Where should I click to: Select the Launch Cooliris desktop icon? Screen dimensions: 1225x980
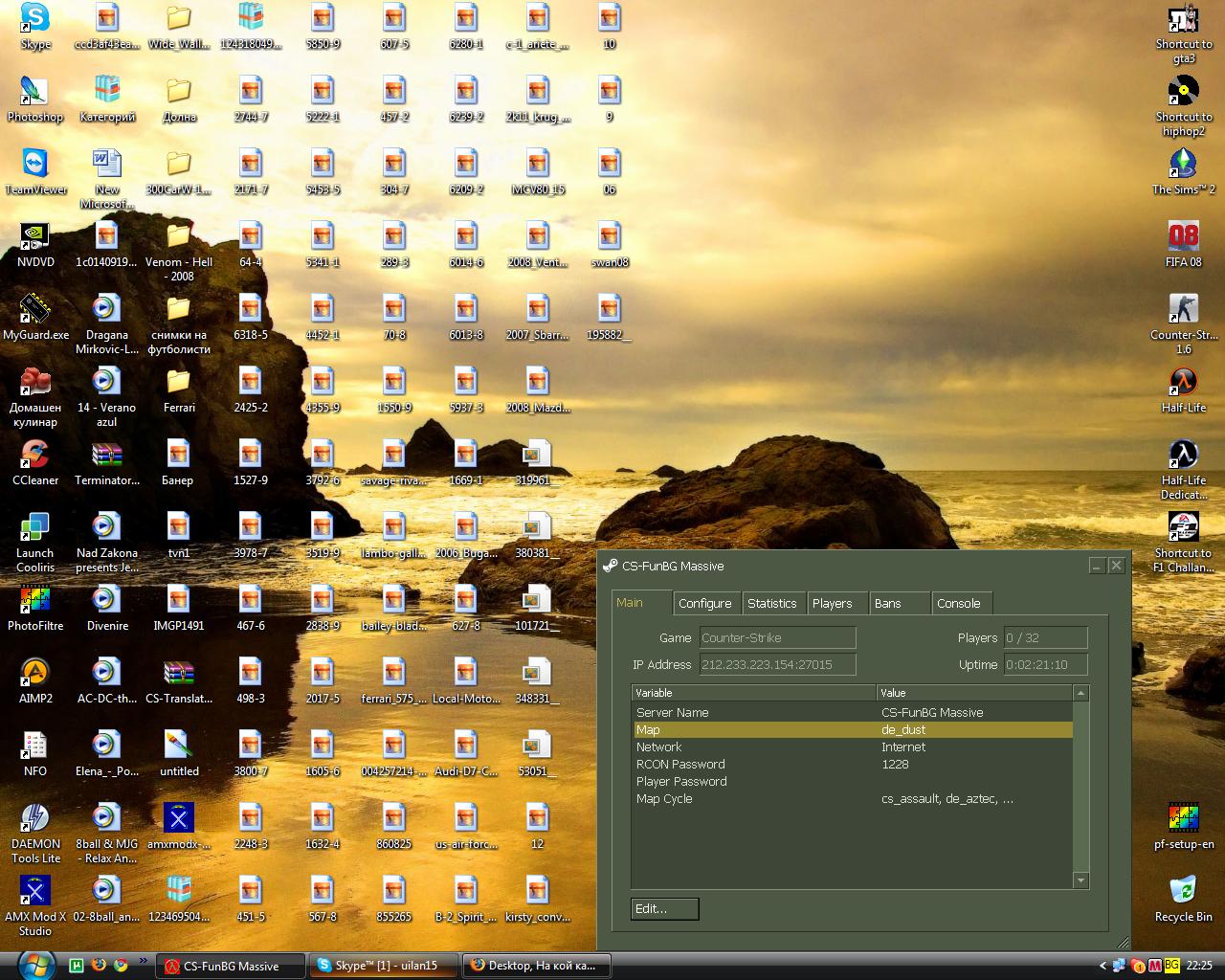(x=35, y=542)
